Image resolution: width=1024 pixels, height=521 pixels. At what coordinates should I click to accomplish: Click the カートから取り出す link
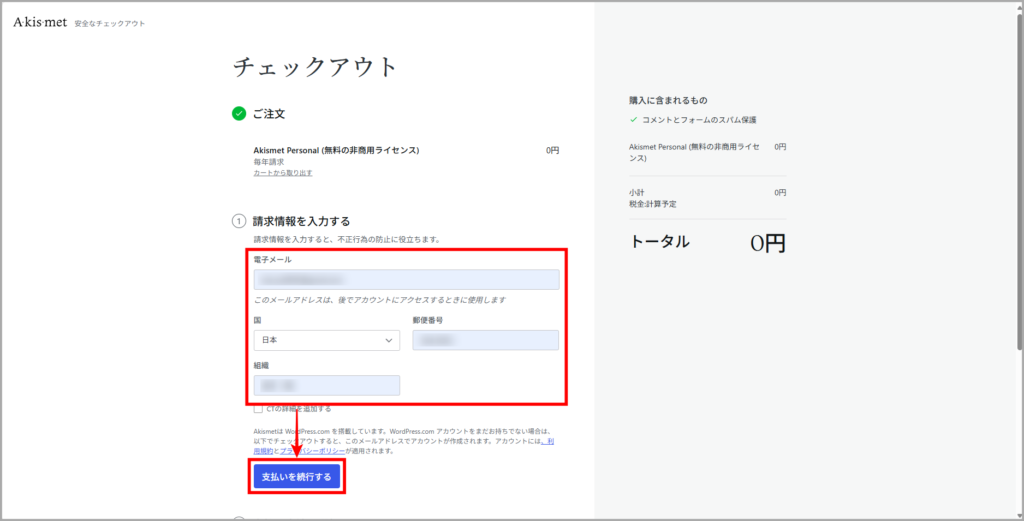[x=283, y=173]
